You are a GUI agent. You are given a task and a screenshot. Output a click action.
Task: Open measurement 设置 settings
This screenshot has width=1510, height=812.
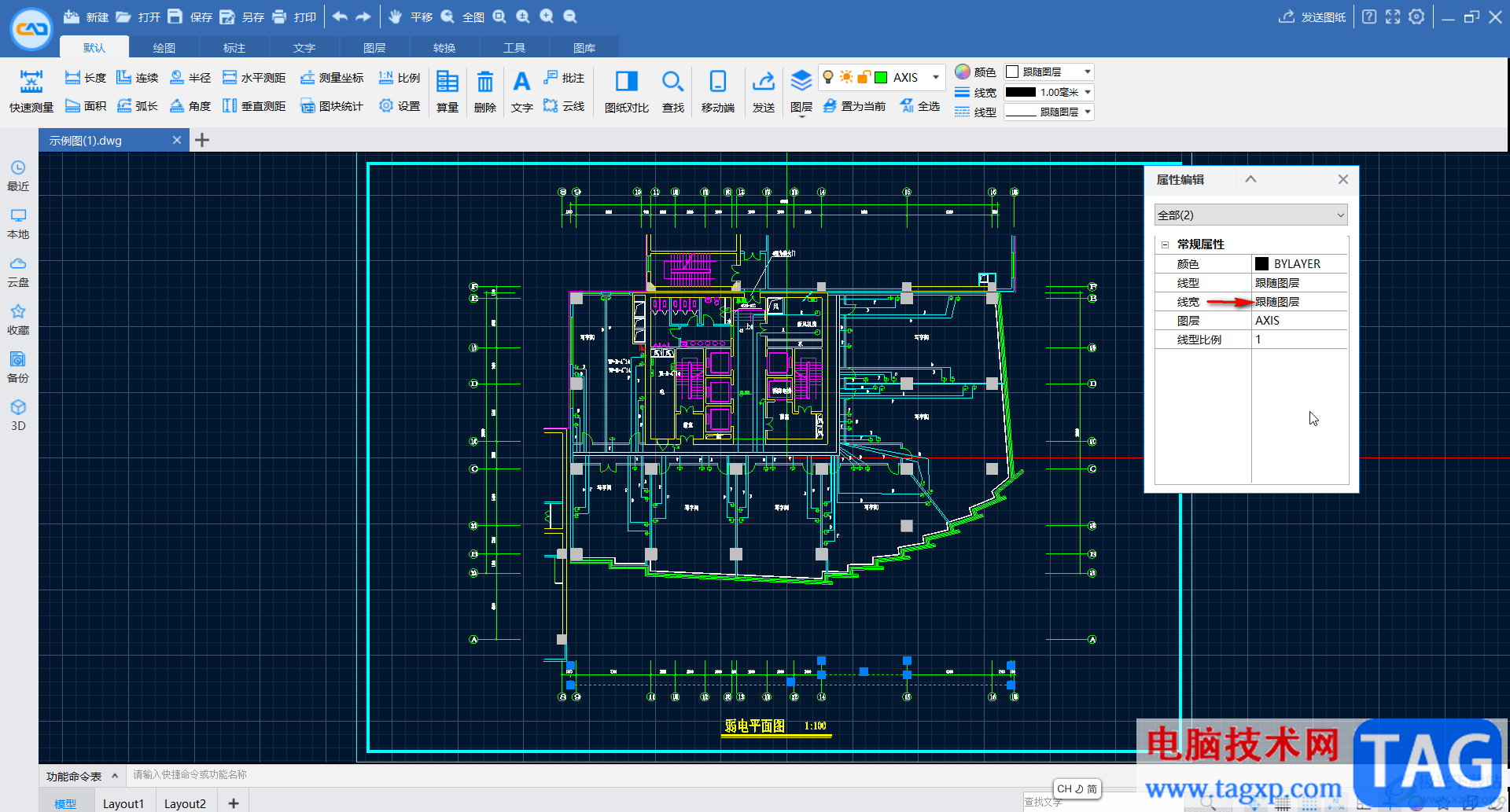(x=400, y=105)
